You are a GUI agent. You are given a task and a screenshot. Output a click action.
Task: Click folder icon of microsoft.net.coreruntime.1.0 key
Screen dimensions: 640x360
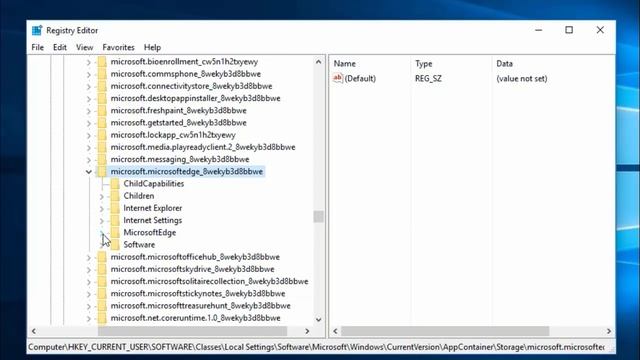pos(102,318)
